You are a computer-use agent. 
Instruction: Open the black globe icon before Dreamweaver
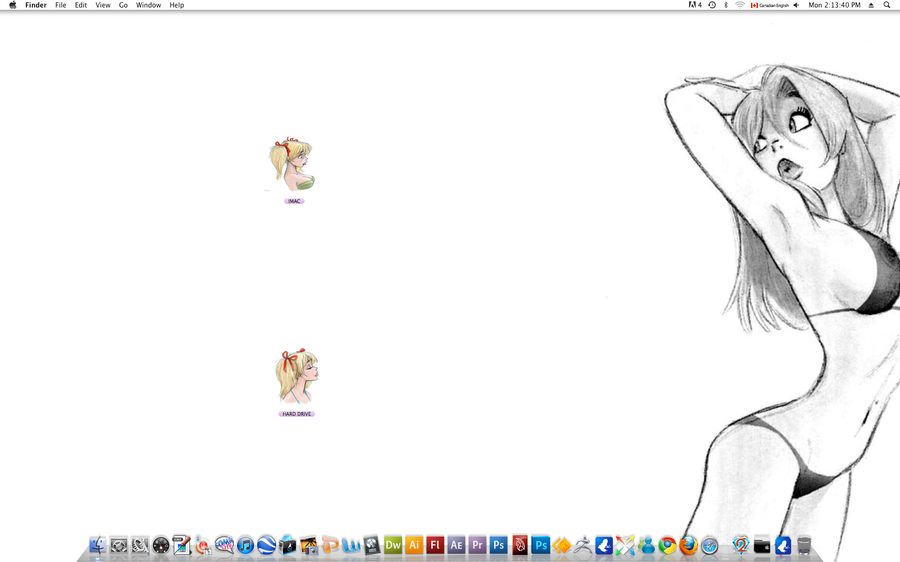tap(372, 545)
